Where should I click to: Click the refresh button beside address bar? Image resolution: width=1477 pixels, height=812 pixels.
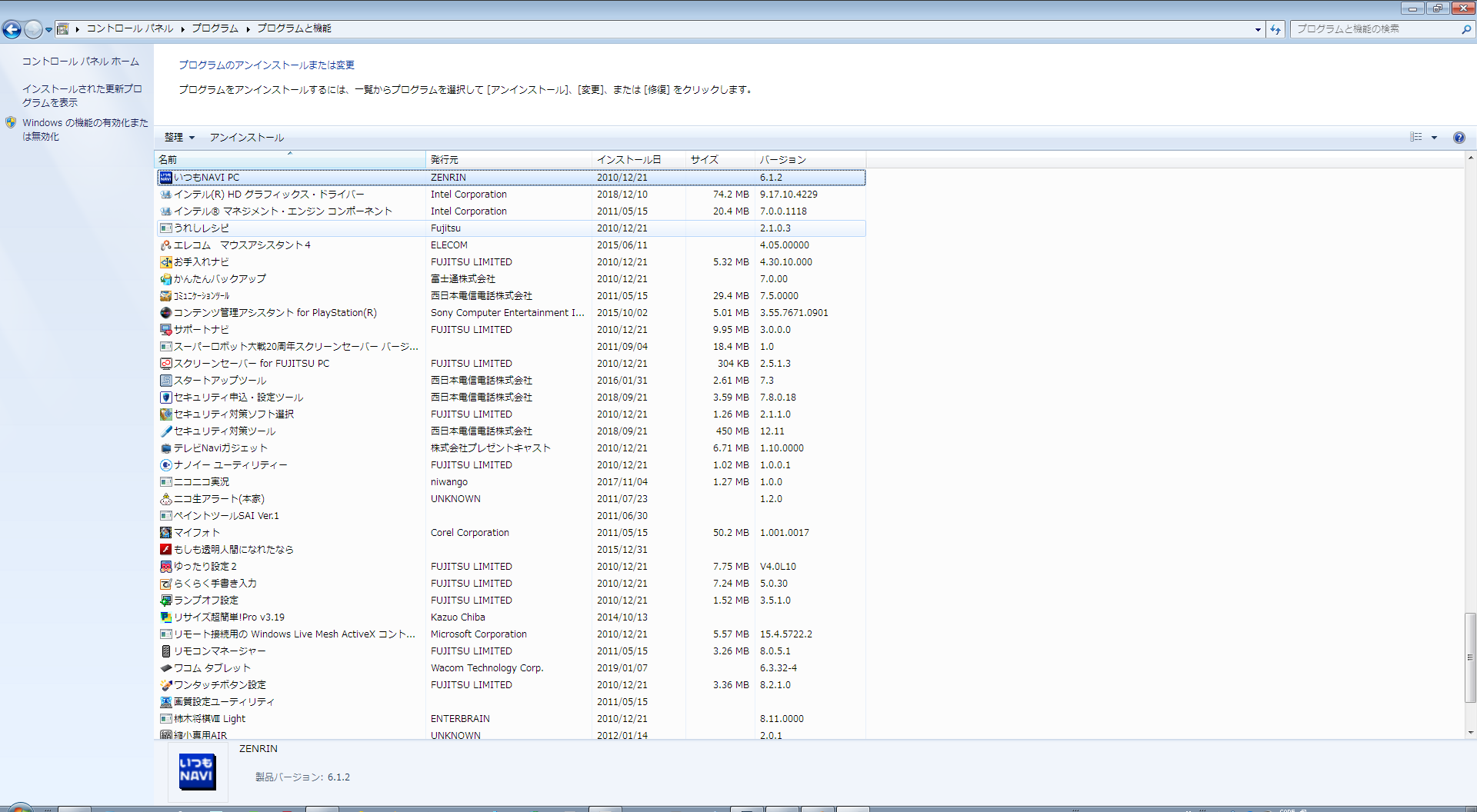(1275, 29)
